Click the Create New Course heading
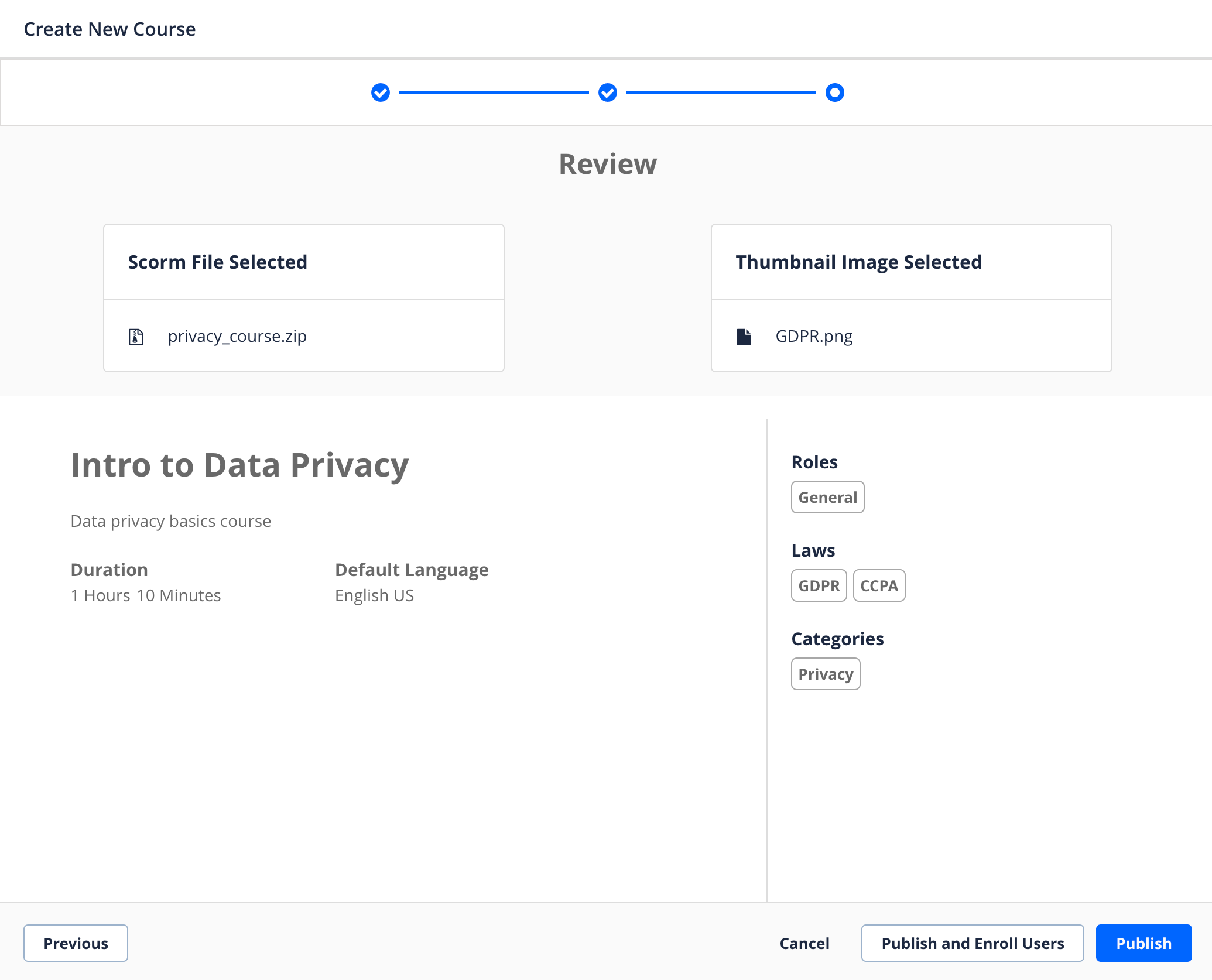Viewport: 1212px width, 980px height. (x=109, y=29)
